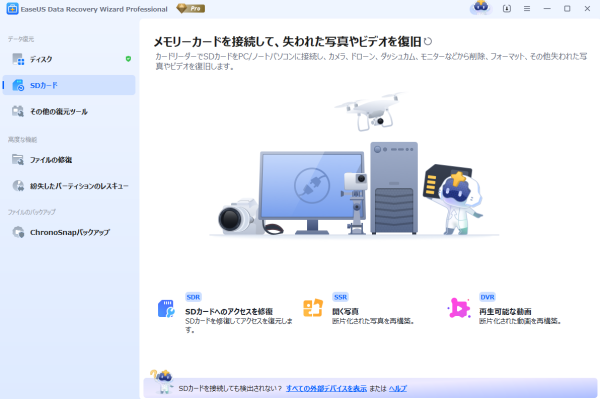
Task: Click the Pro badge in the title bar
Action: (x=191, y=8)
